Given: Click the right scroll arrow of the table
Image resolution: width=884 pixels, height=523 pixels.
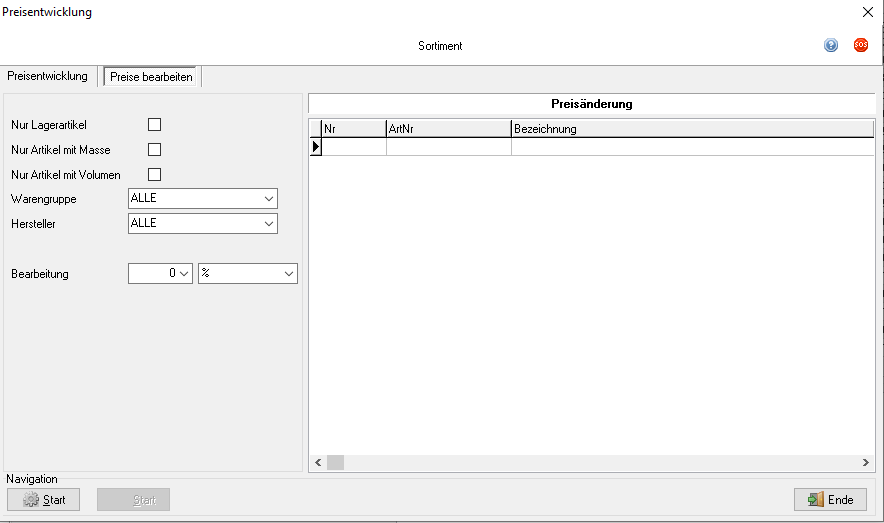Looking at the screenshot, I should 866,463.
